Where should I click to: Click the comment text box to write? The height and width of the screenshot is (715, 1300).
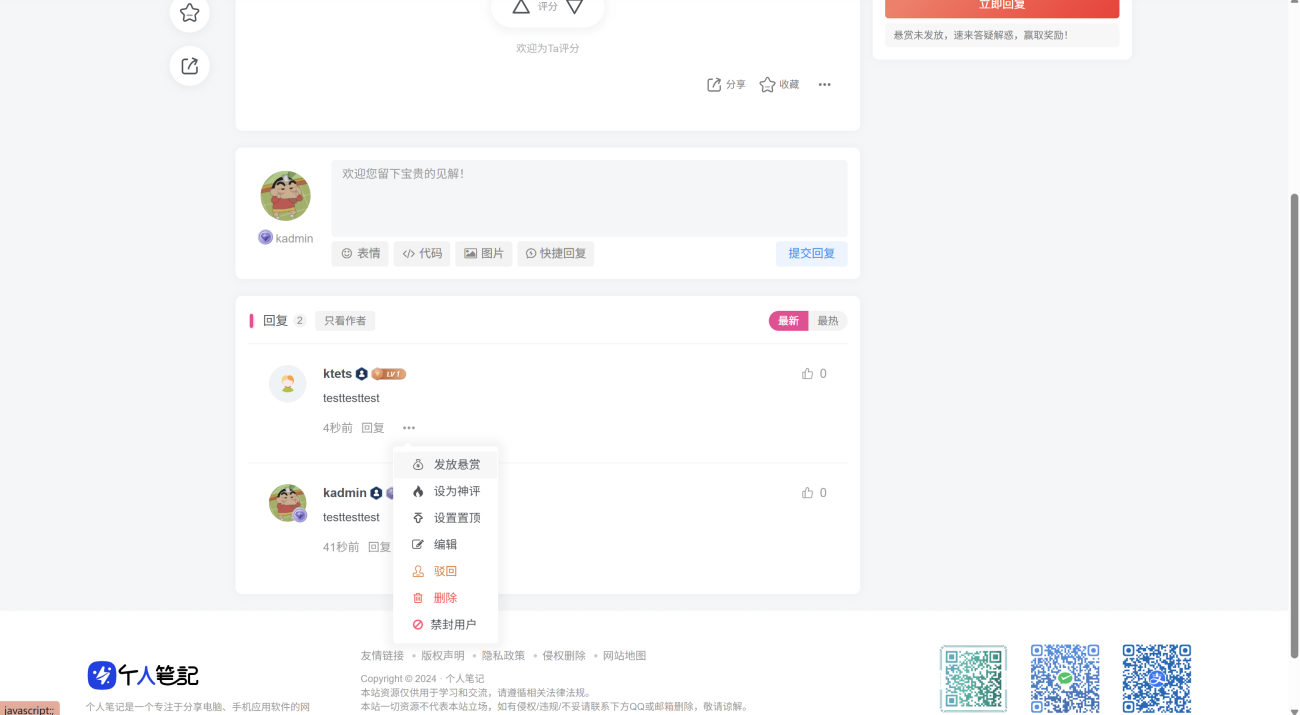589,198
